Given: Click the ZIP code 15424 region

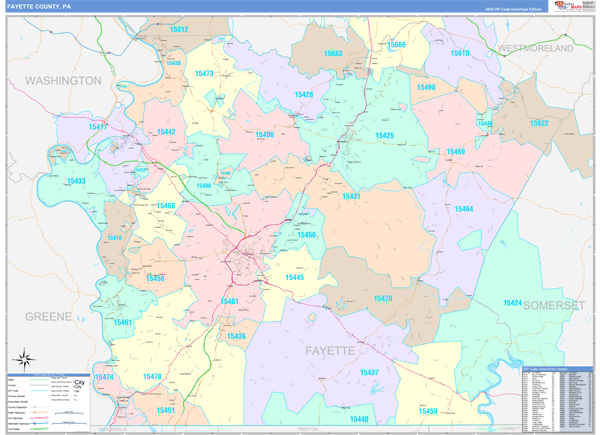Looking at the screenshot, I should [x=512, y=302].
